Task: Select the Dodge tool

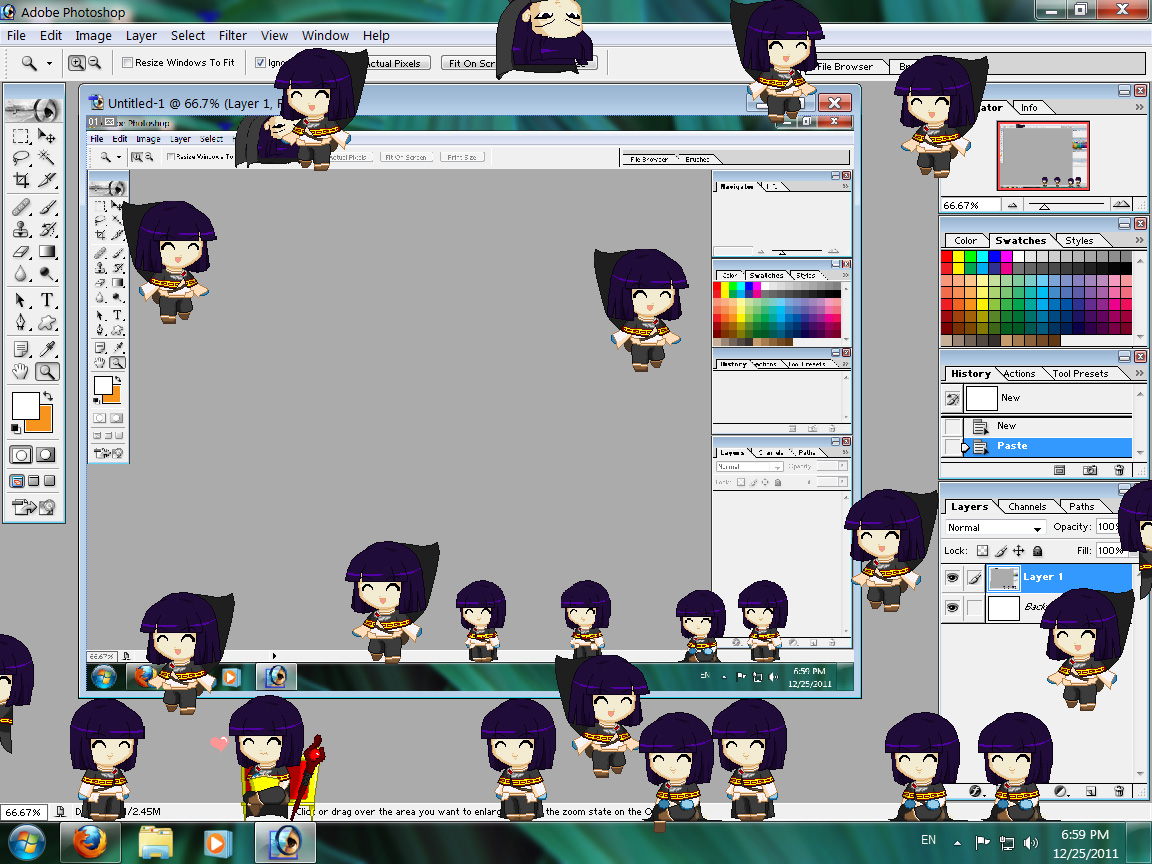Action: 46,274
